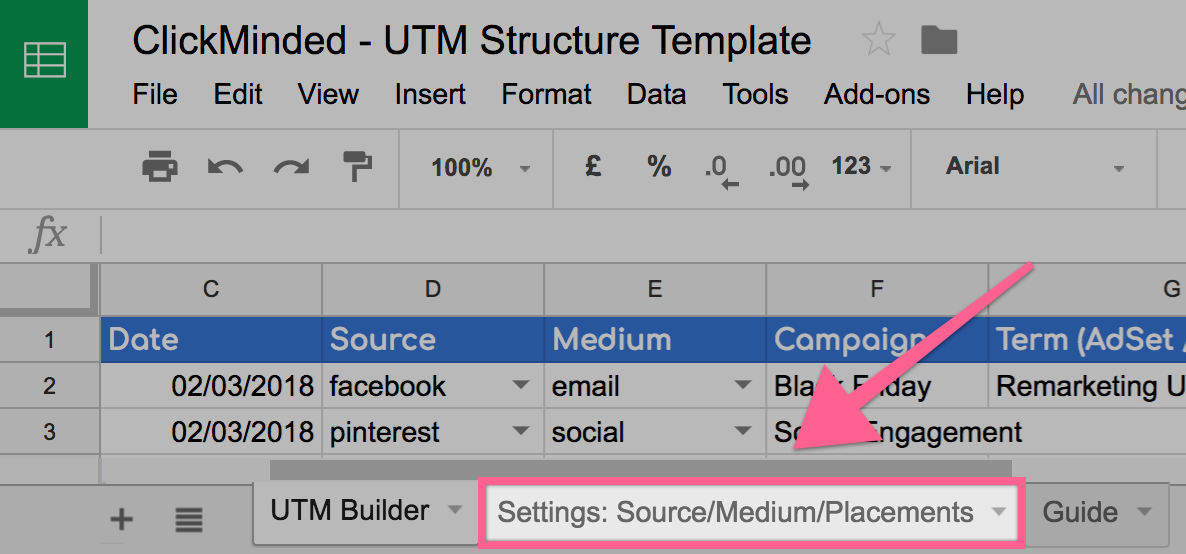This screenshot has height=554, width=1186.
Task: Expand the facebook source dropdown
Action: [x=520, y=386]
